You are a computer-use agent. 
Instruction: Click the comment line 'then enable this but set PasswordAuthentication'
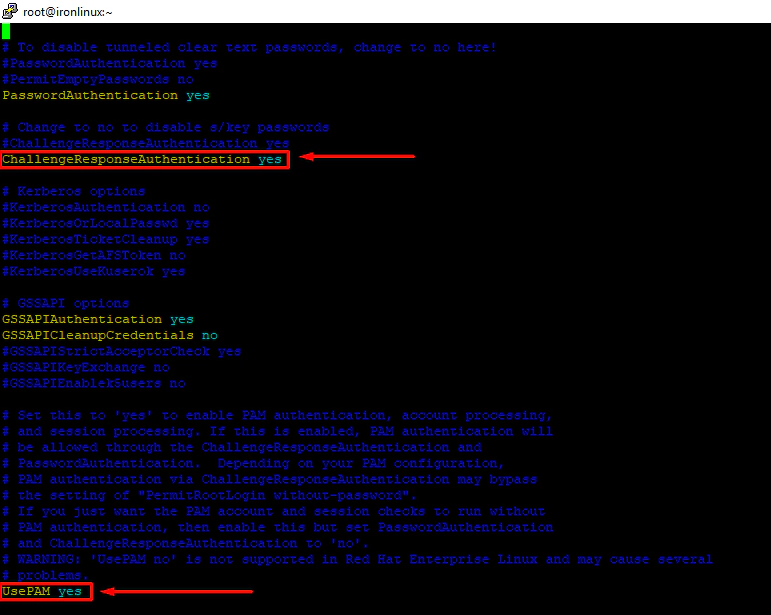pyautogui.click(x=277, y=527)
